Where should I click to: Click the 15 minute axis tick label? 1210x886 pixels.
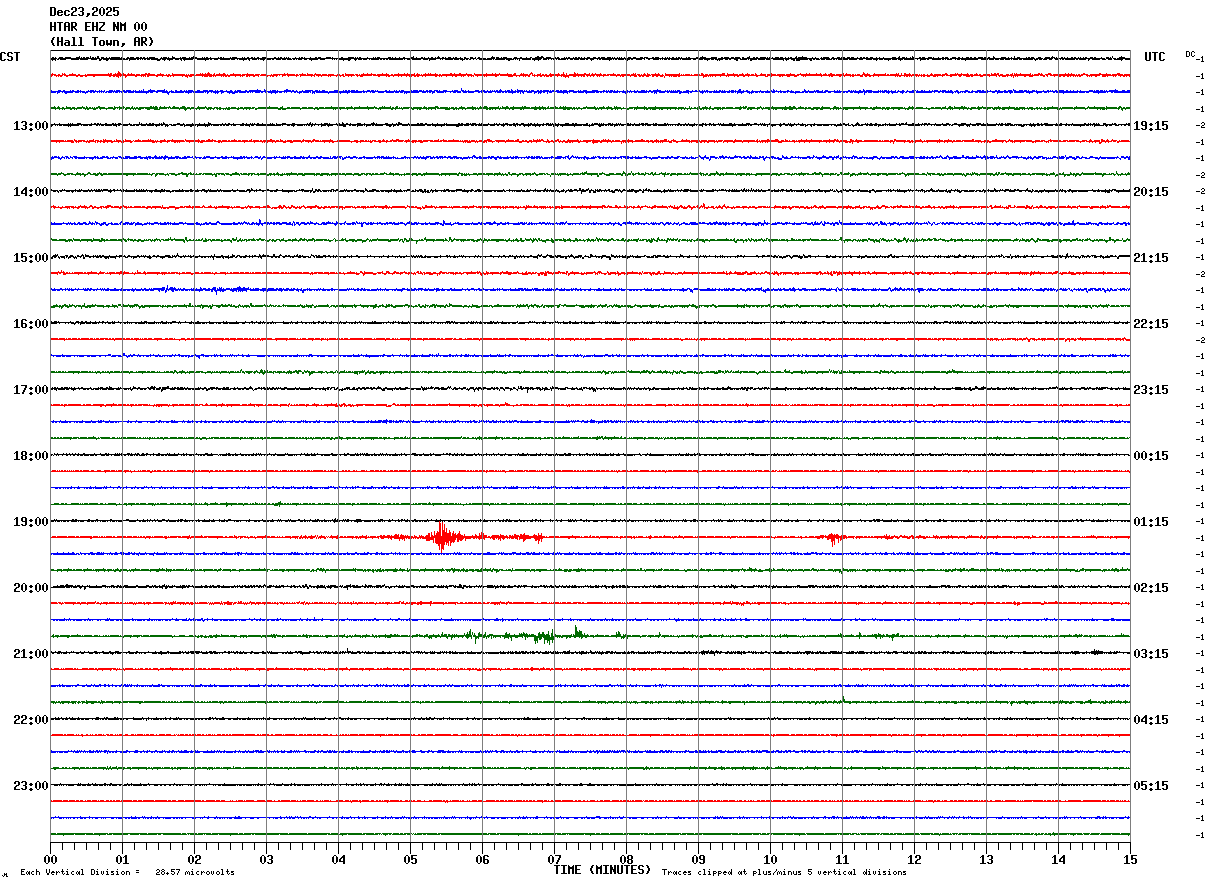coord(1130,859)
